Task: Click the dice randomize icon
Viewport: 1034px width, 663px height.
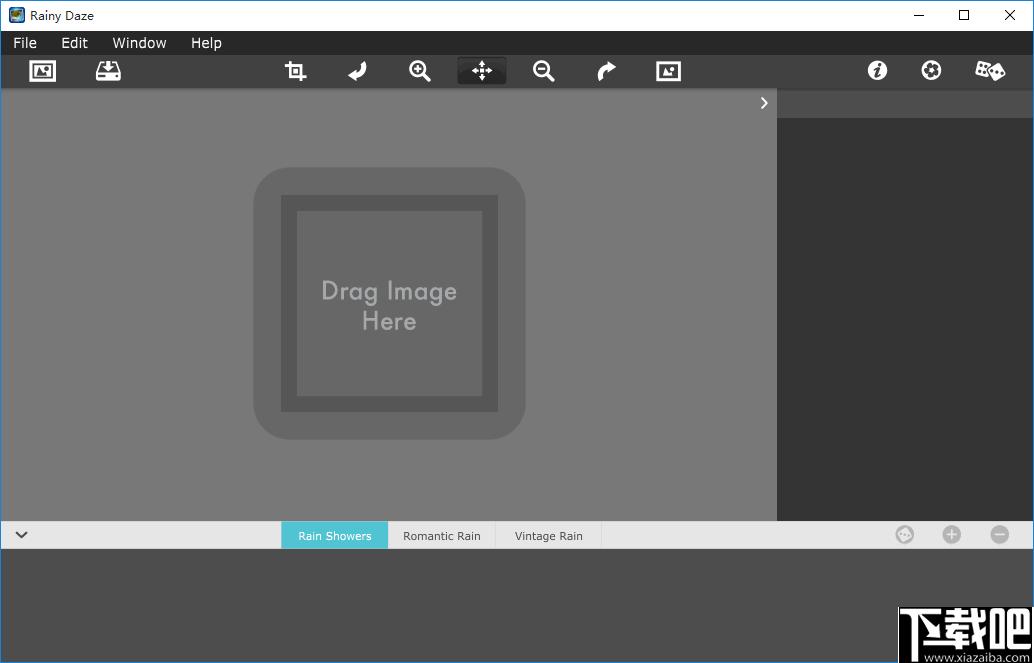Action: coord(990,71)
